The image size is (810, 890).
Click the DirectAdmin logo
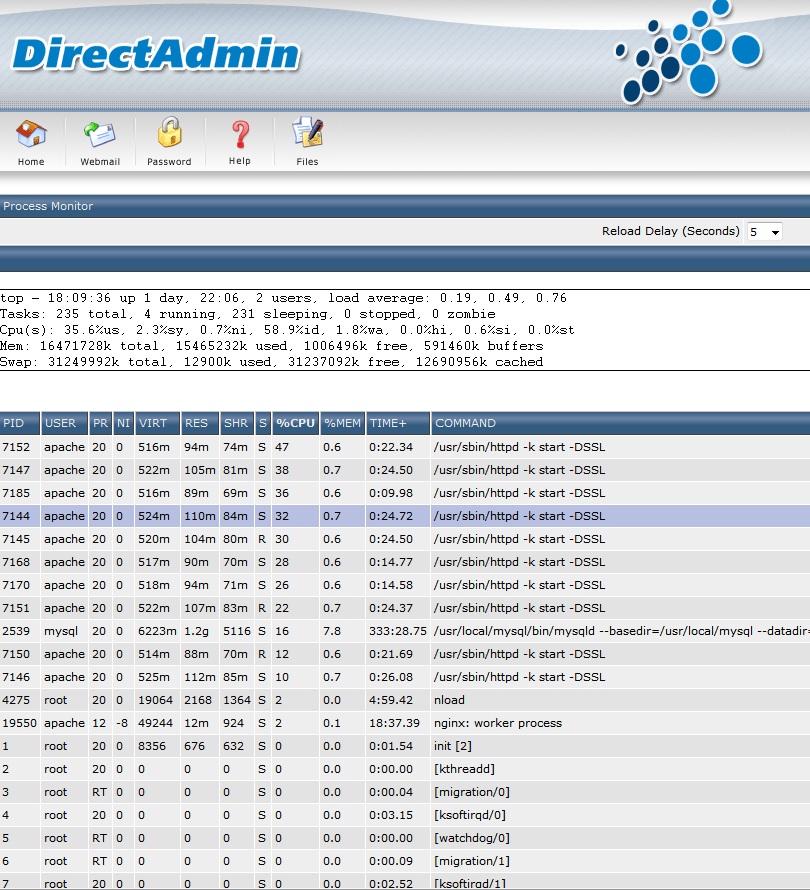[156, 54]
